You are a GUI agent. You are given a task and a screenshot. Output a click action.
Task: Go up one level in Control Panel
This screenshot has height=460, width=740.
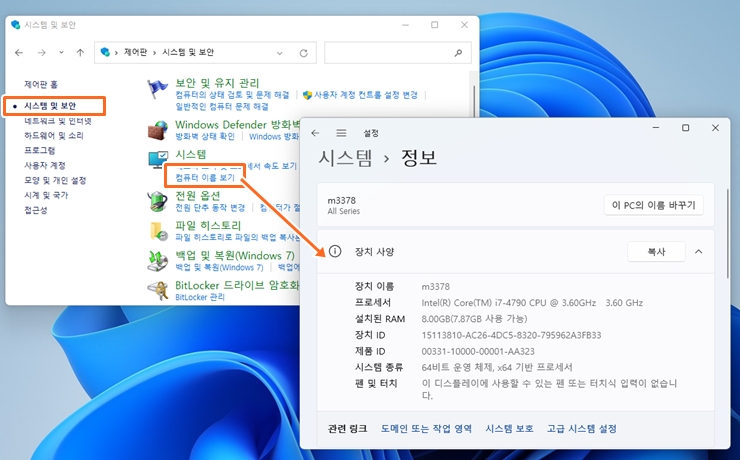[80, 53]
